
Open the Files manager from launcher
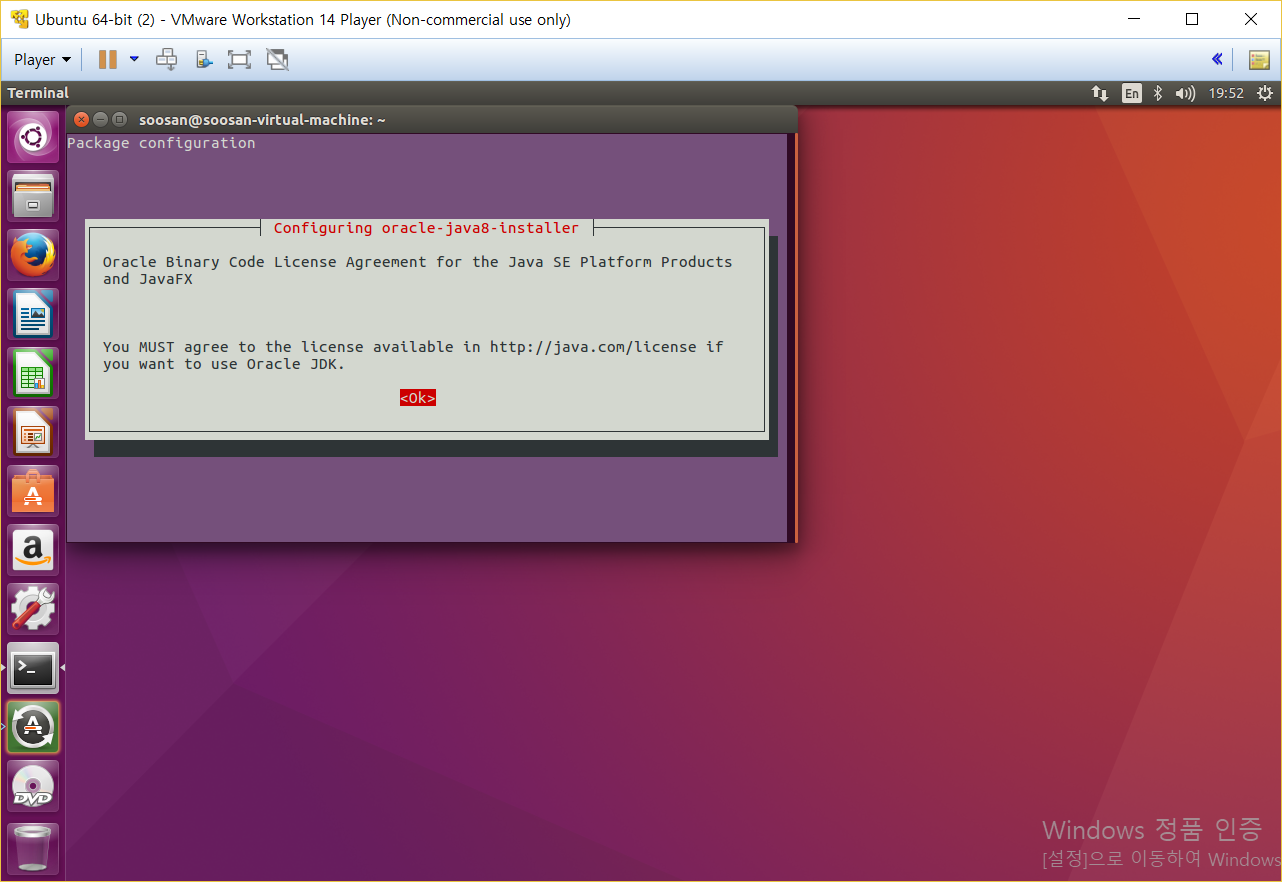coord(33,196)
